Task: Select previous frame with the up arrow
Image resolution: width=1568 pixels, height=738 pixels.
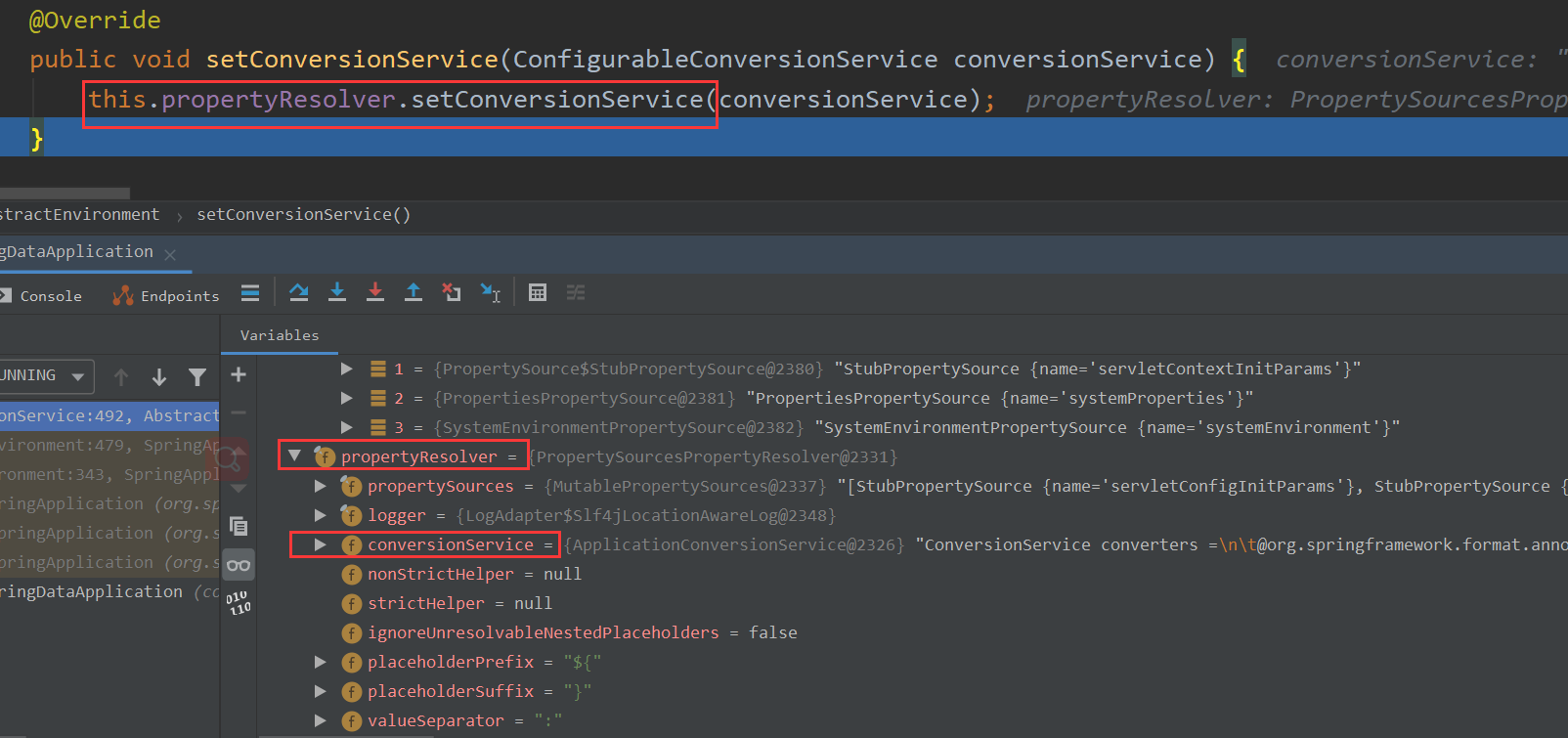Action: coord(121,376)
